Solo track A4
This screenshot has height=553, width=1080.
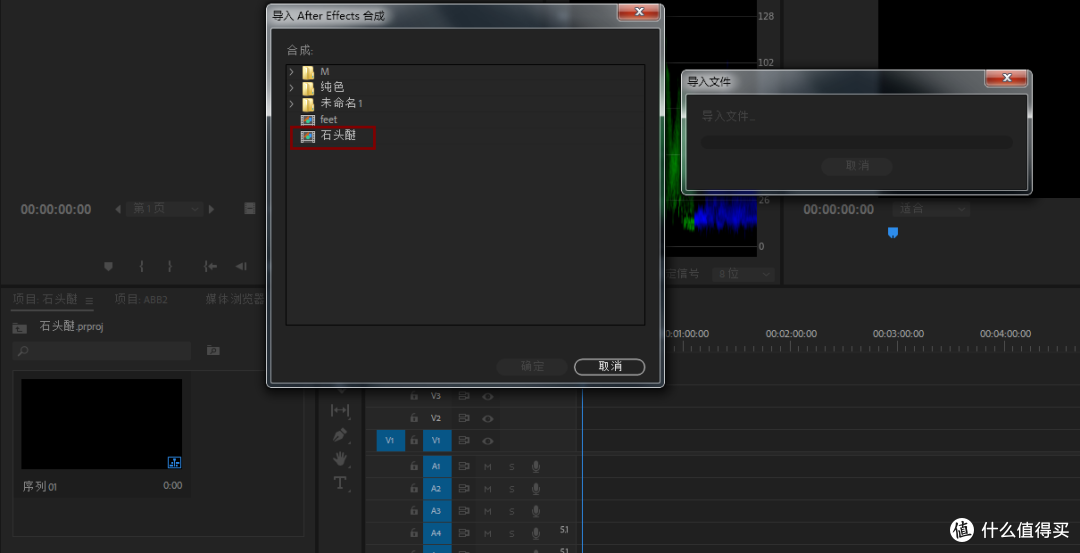[511, 533]
